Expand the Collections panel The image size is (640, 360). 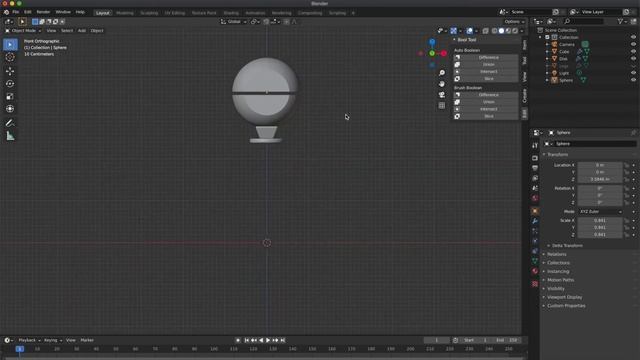click(x=558, y=263)
